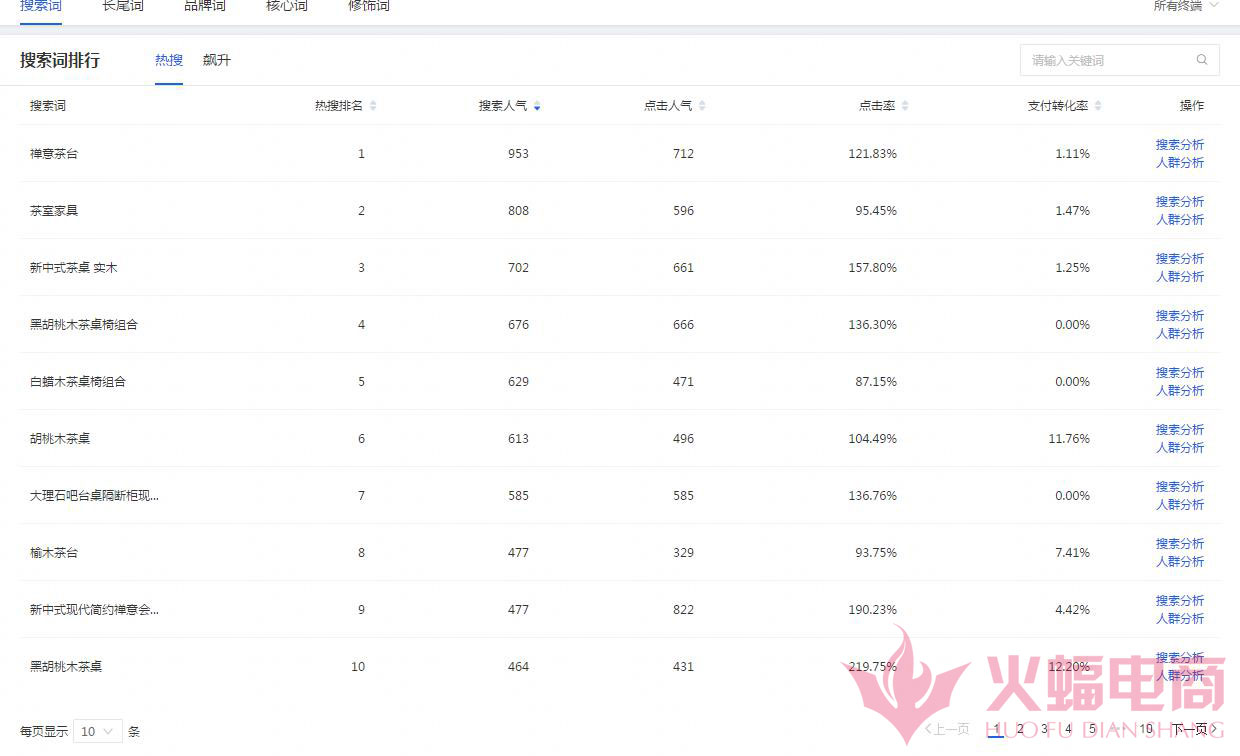Open 人群分析 for 榆木茶台
This screenshot has height=756, width=1240.
pos(1180,562)
